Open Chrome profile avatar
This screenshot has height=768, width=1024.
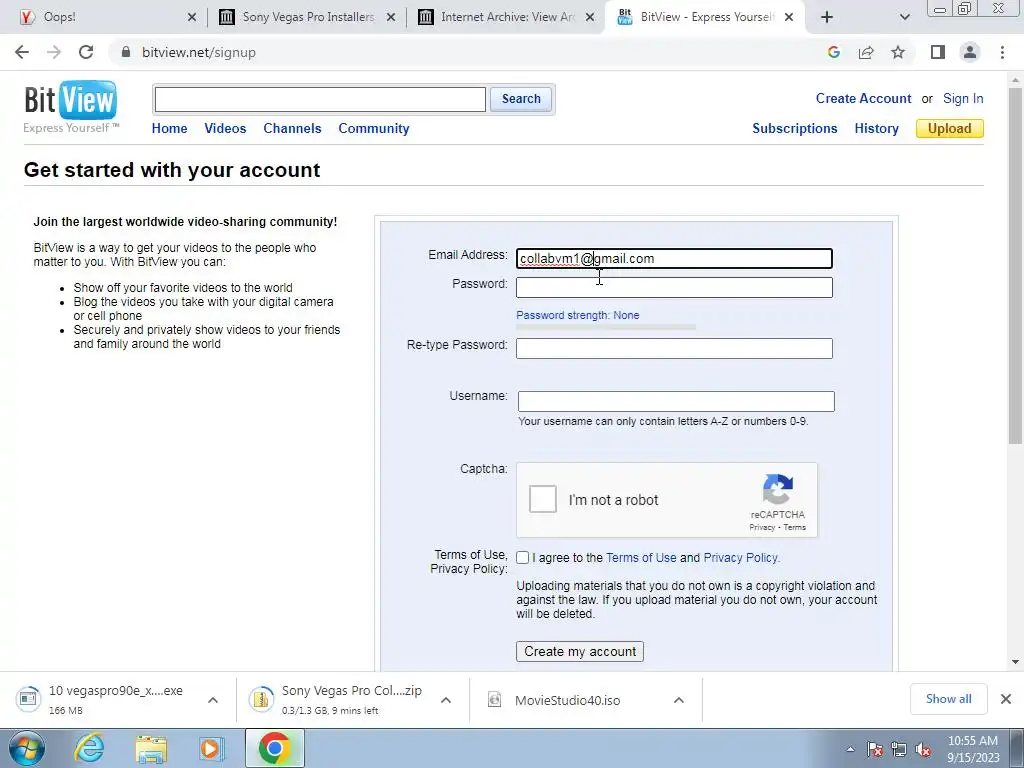970,52
